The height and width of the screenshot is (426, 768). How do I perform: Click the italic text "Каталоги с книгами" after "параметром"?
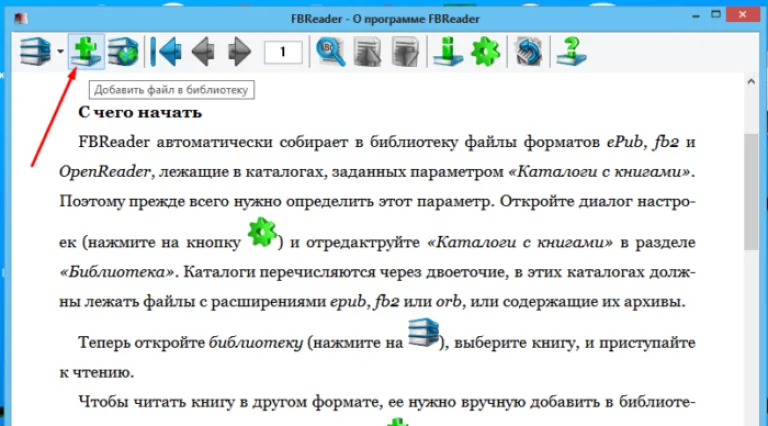click(x=600, y=172)
